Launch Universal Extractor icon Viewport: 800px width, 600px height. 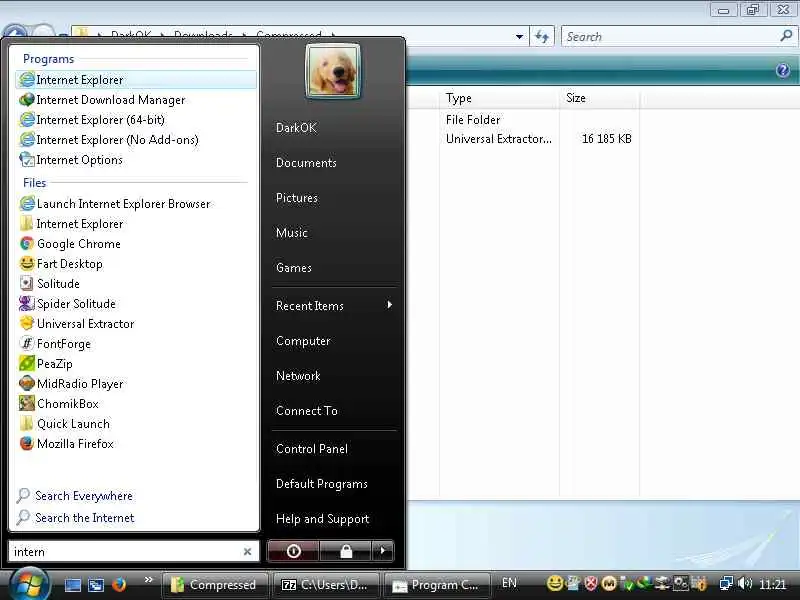coord(27,323)
